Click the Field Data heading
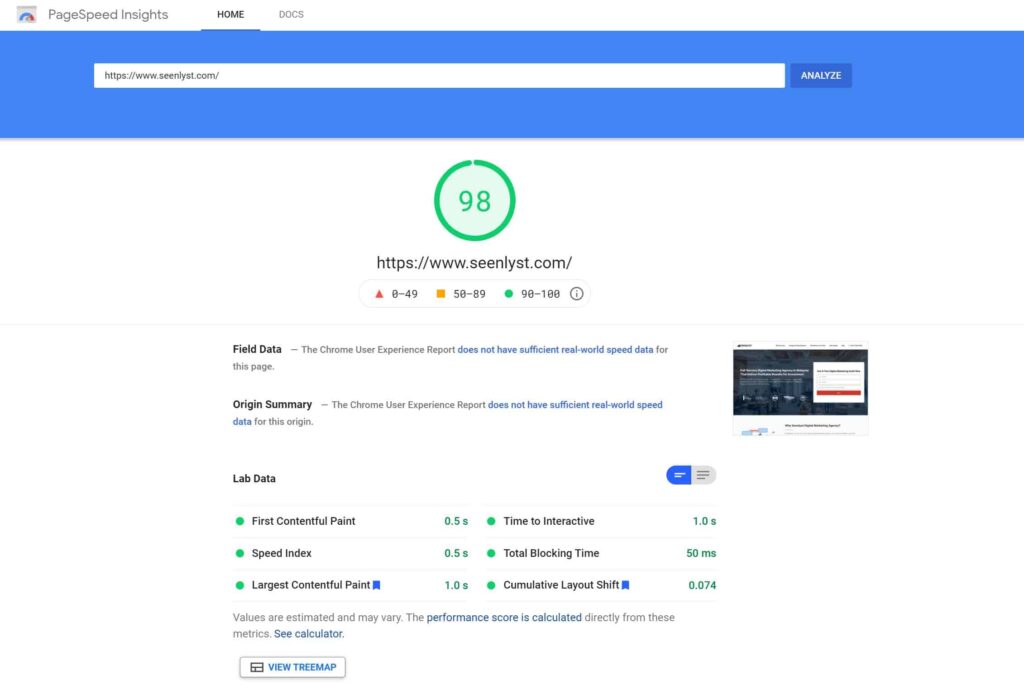This screenshot has width=1024, height=694. pyautogui.click(x=257, y=349)
